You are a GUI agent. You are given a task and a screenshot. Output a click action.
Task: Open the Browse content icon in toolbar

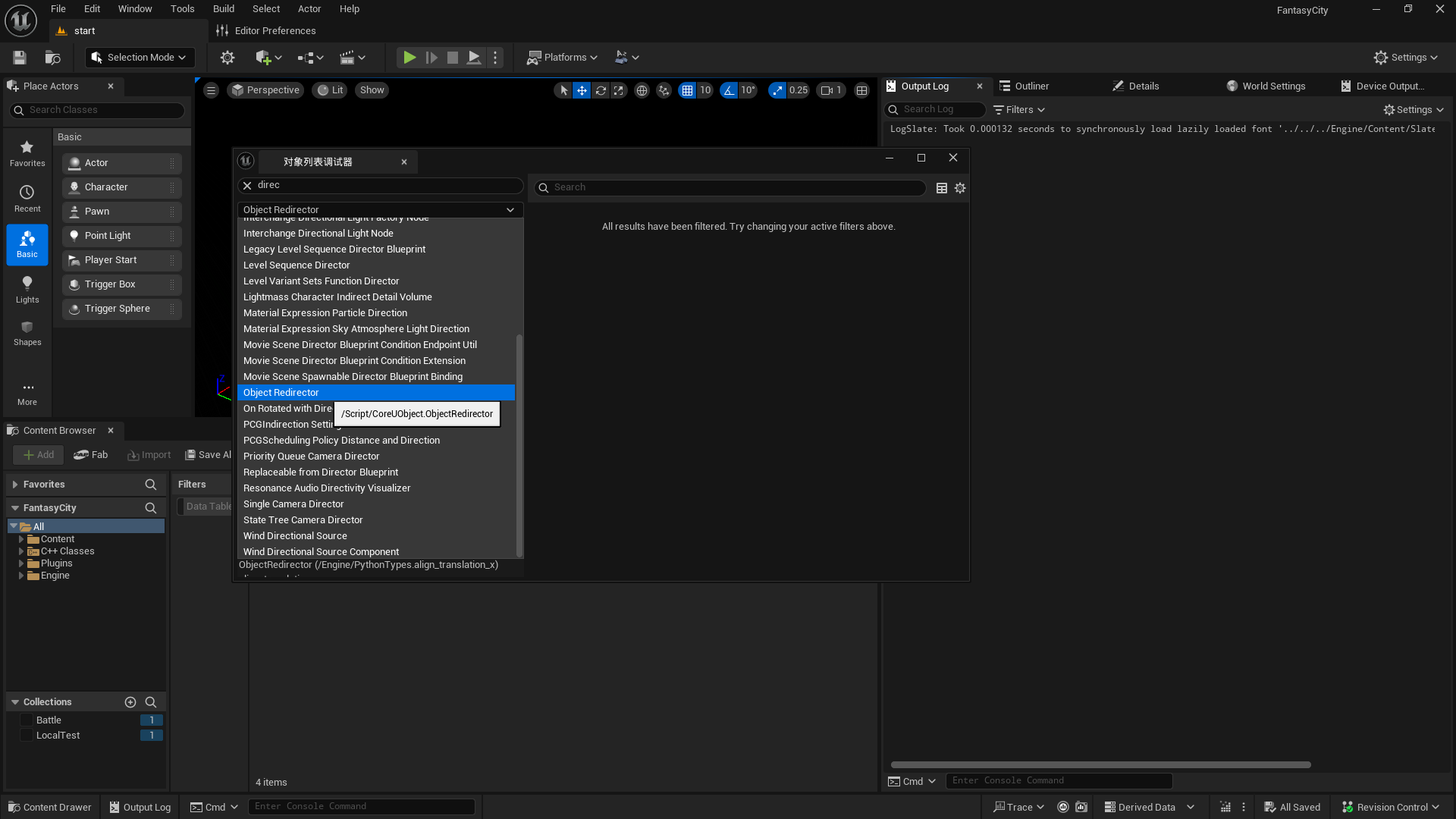[52, 58]
